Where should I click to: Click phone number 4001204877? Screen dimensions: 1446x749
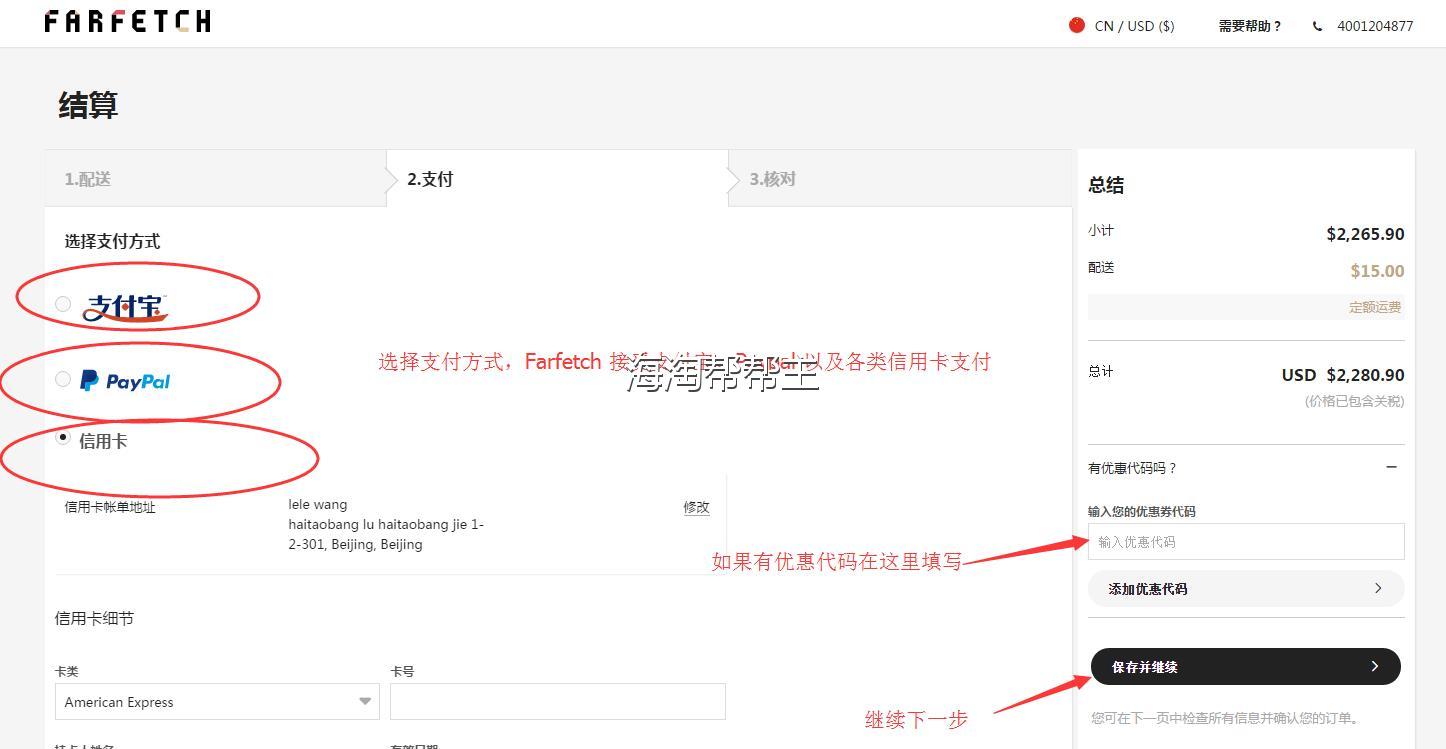click(x=1375, y=26)
